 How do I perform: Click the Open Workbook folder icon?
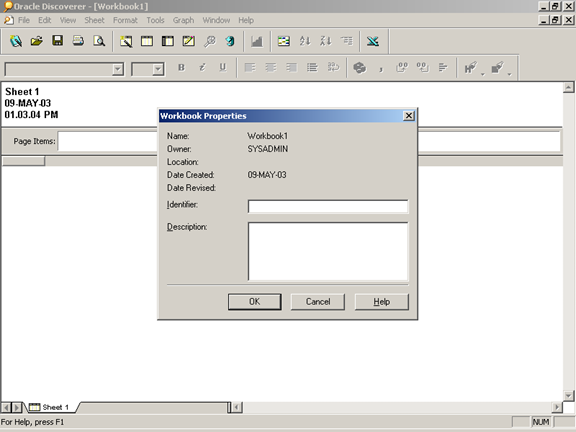pyautogui.click(x=36, y=41)
